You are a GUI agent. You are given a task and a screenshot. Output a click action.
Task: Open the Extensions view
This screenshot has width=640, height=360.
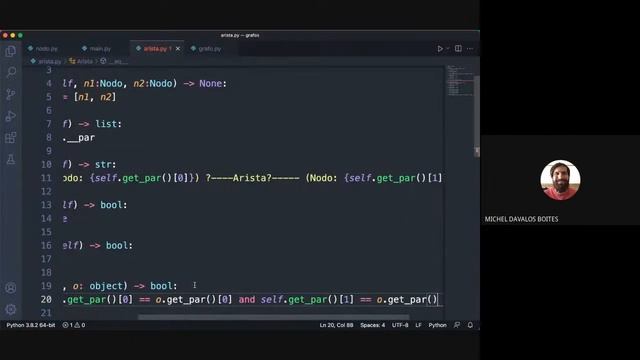coord(11,138)
